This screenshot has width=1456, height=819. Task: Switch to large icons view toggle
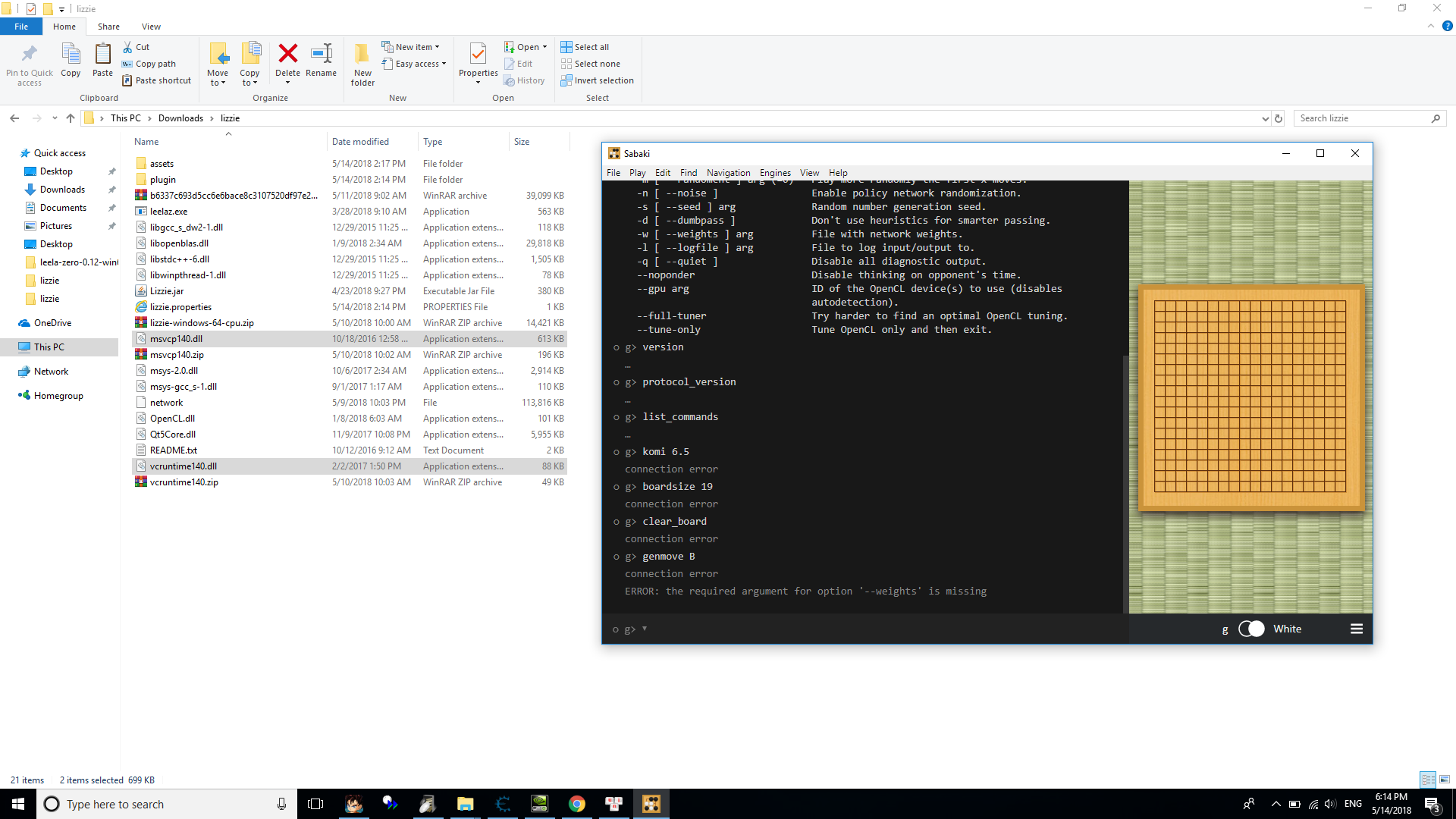coord(1445,780)
